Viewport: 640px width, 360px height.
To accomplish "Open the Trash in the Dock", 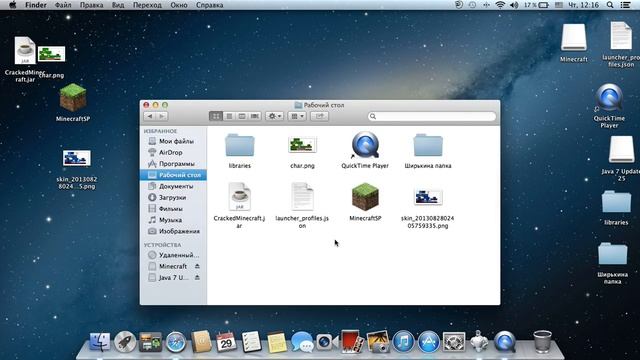I will point(542,341).
